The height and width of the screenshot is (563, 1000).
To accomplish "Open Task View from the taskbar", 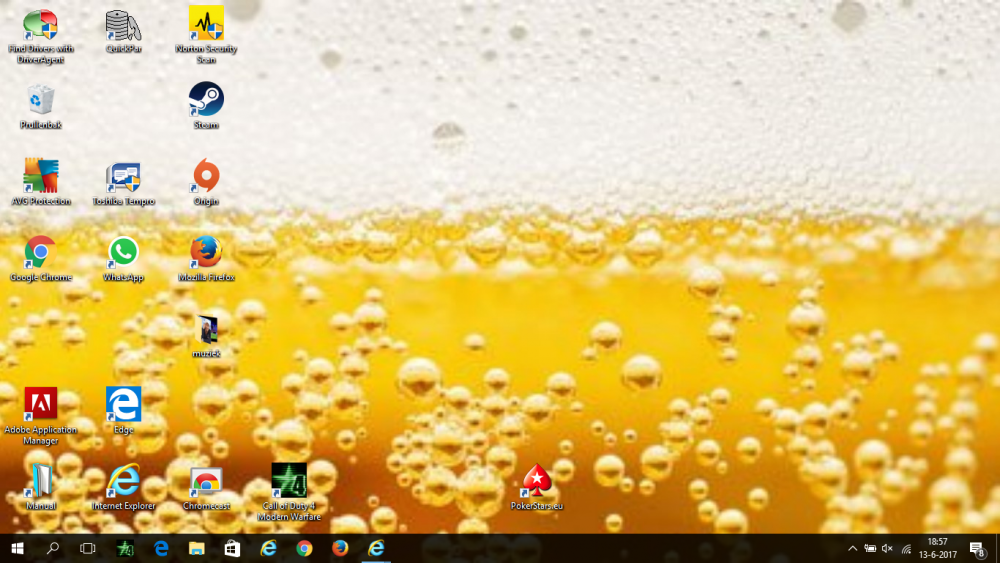I will 87,548.
